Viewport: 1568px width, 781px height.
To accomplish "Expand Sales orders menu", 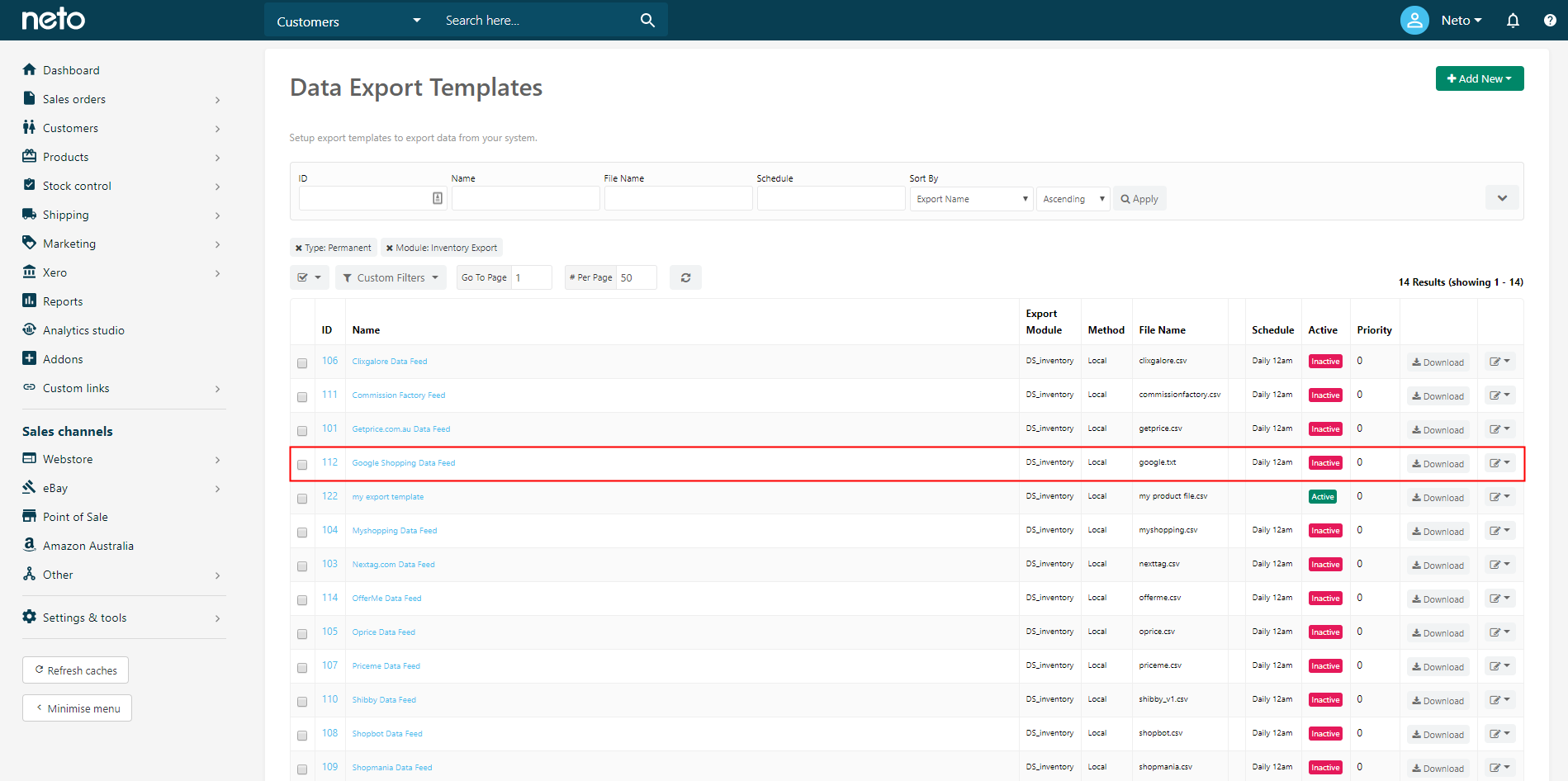I will pos(122,99).
